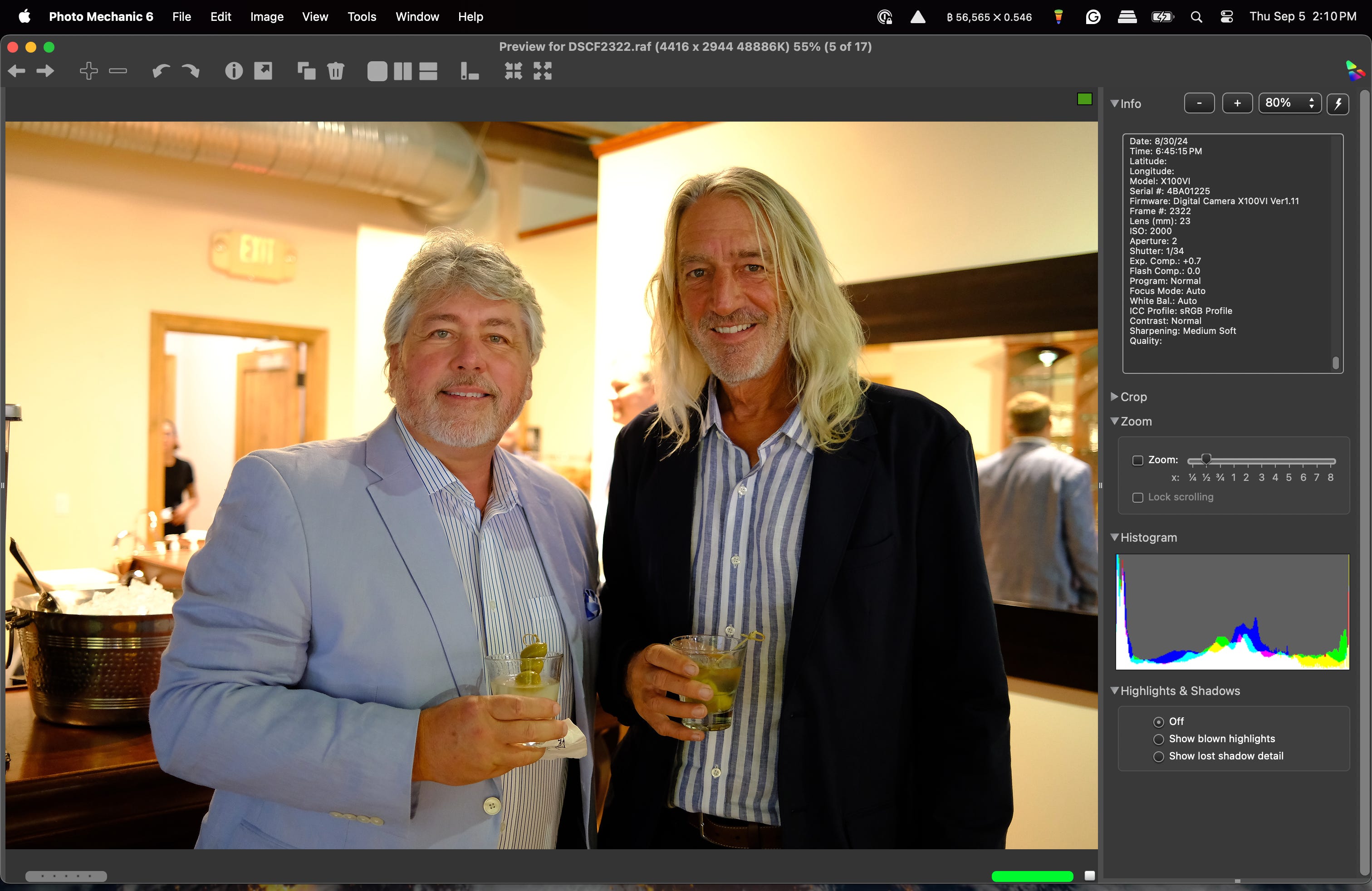Viewport: 1372px width, 891px height.
Task: Click the photo preview image
Action: coord(552,485)
